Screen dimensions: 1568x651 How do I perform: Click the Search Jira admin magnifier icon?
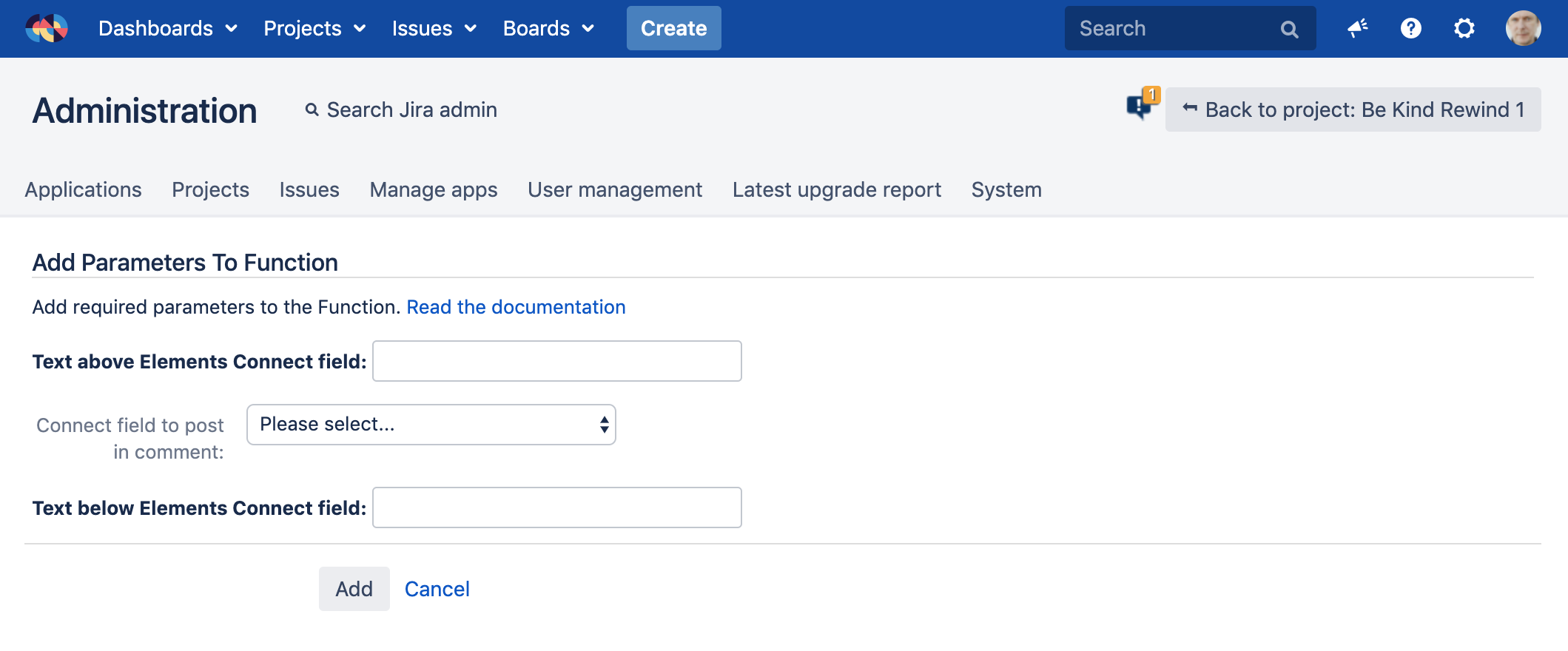tap(312, 109)
